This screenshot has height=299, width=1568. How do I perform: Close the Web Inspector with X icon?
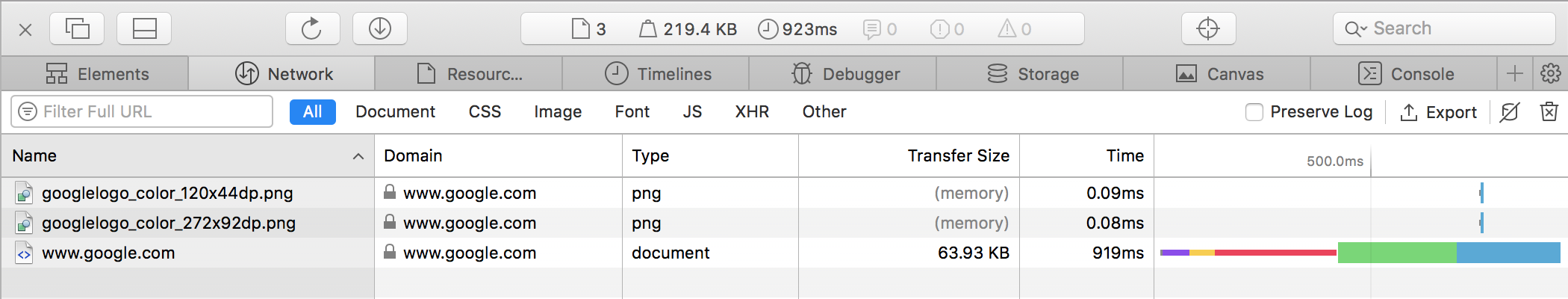pos(25,30)
